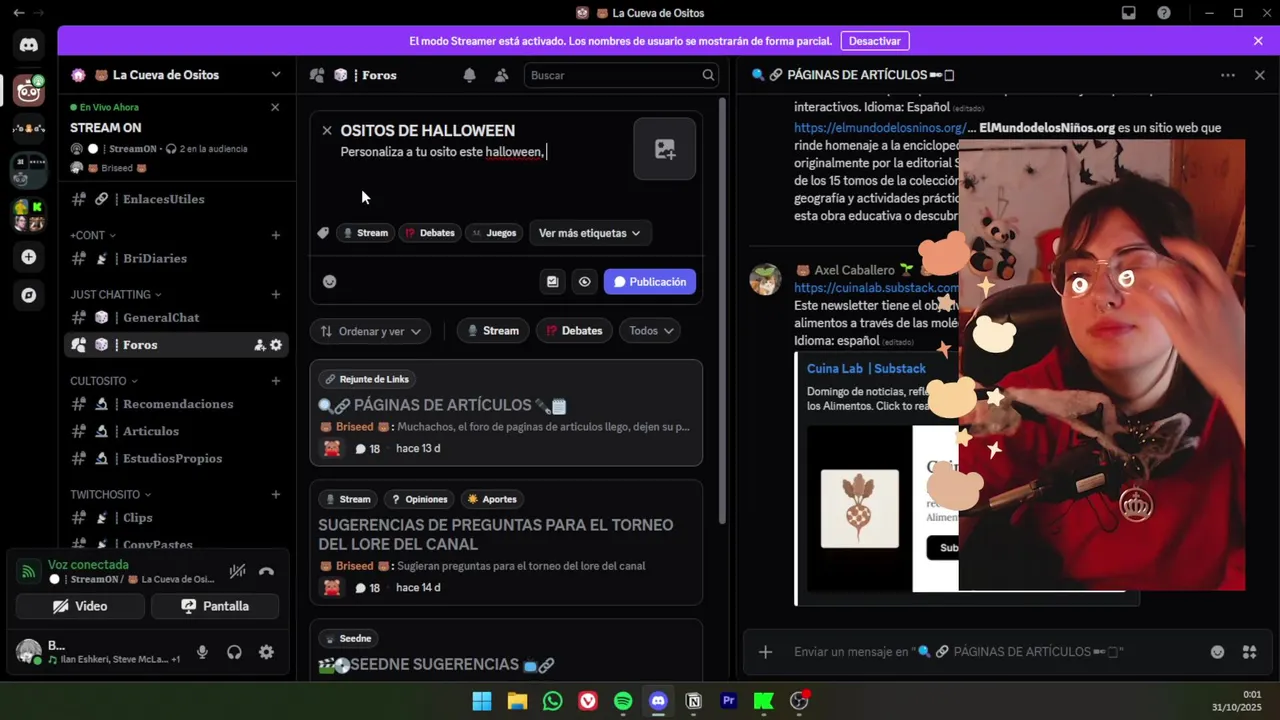Open the EnlacesUtiles channel

(176, 199)
